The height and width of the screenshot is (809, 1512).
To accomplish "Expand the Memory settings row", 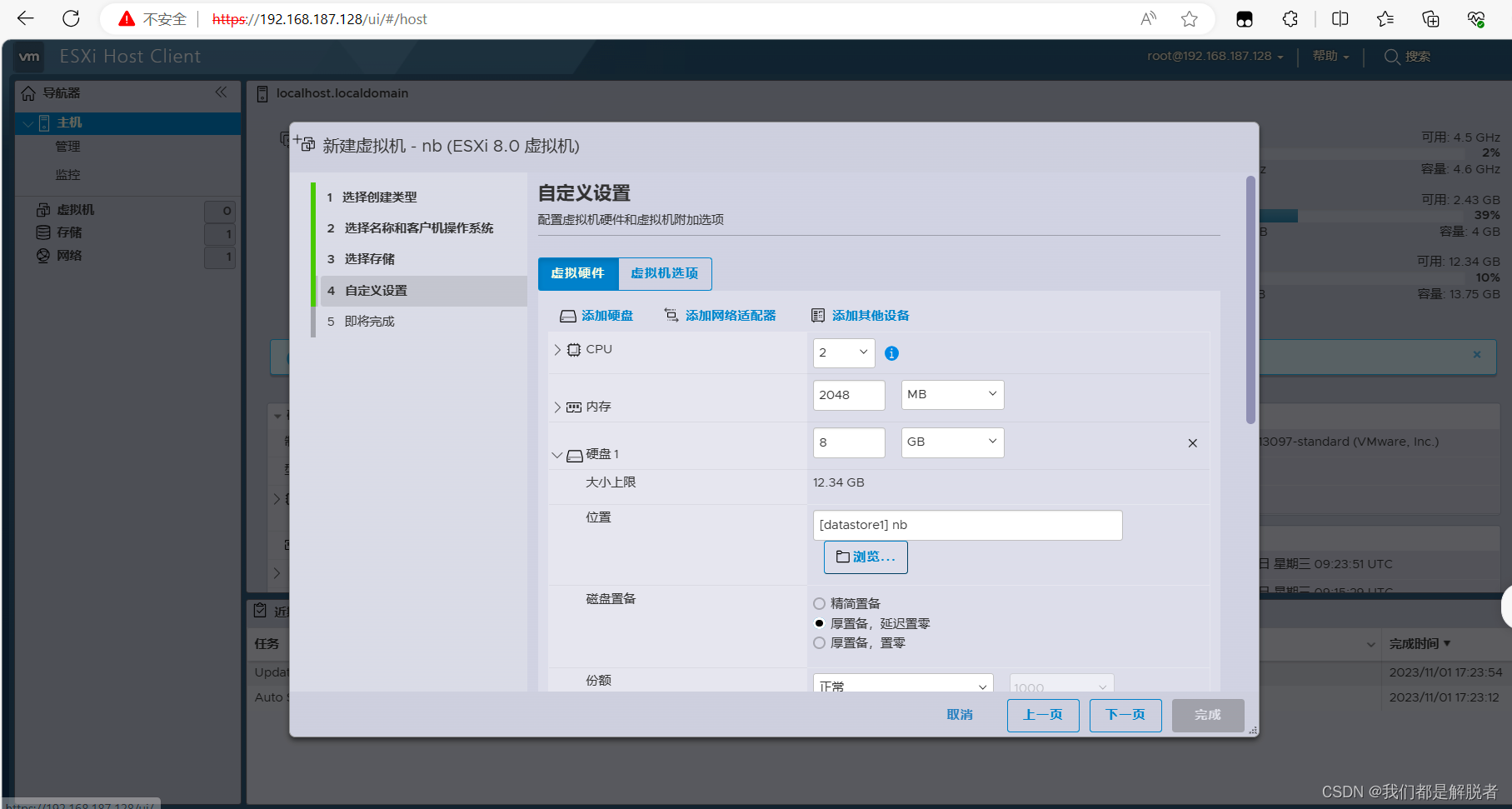I will coord(557,407).
